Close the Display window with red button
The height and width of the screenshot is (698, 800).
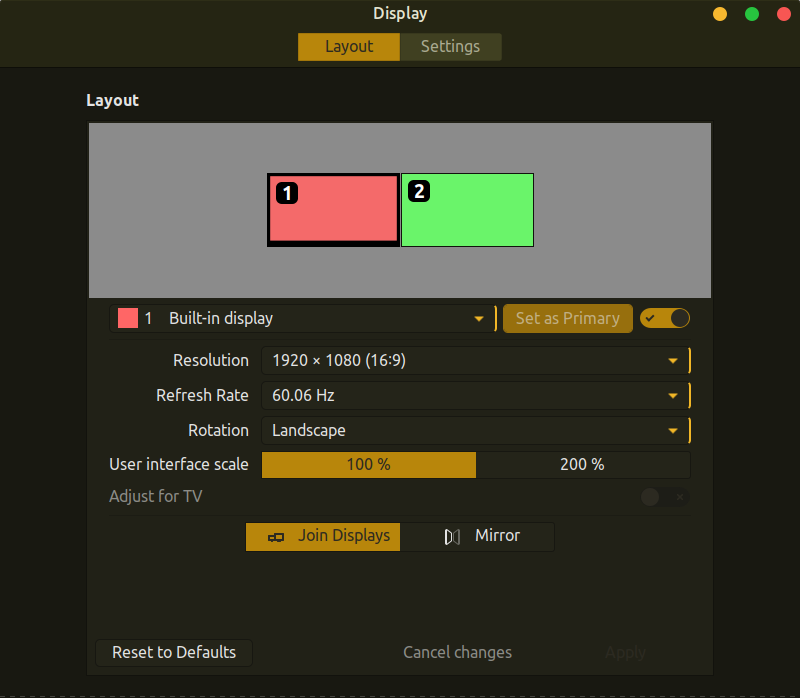tap(784, 14)
